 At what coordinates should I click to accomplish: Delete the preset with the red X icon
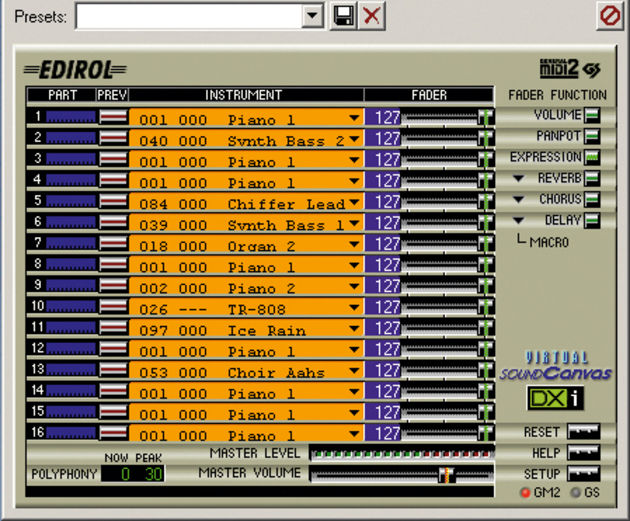tap(372, 16)
